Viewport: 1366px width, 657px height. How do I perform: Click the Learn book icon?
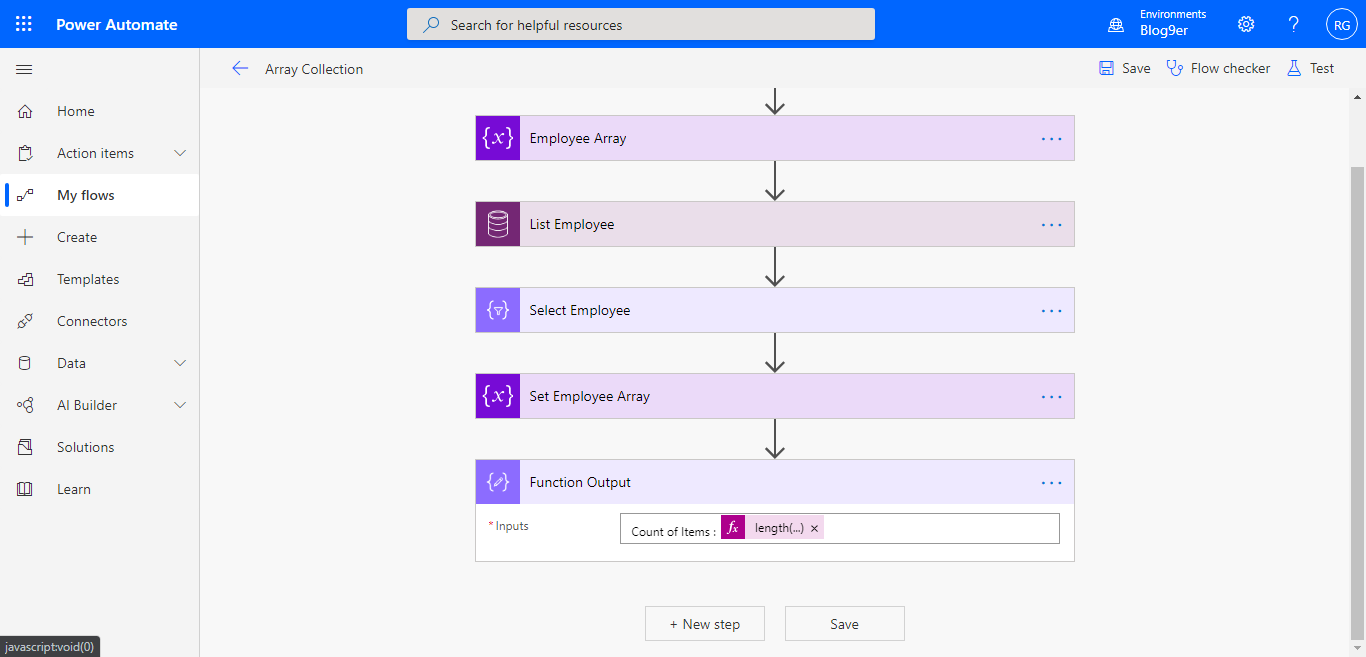pyautogui.click(x=25, y=489)
